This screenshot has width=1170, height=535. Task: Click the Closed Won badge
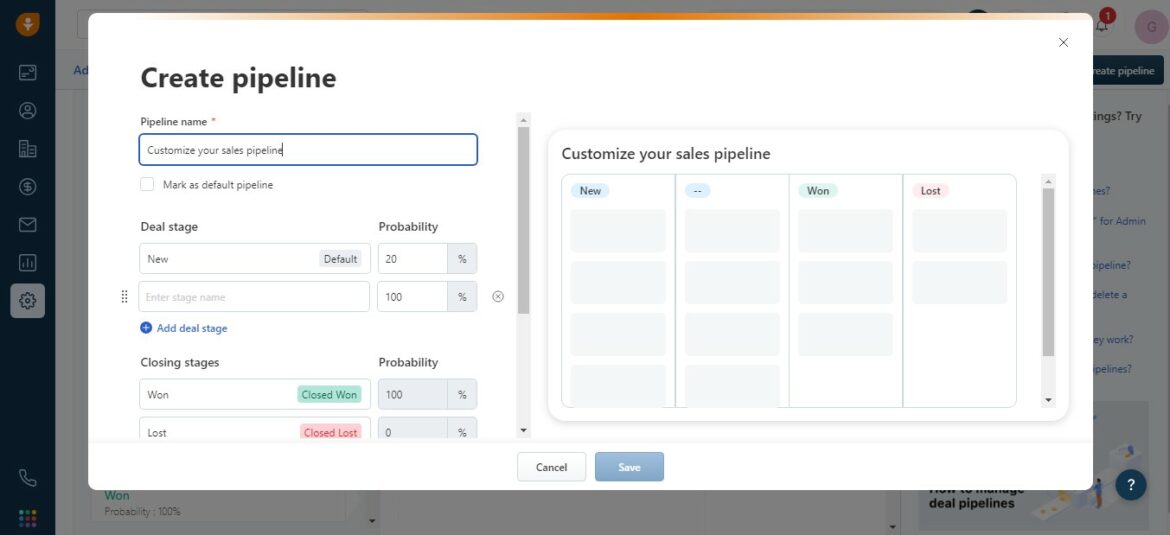point(329,394)
